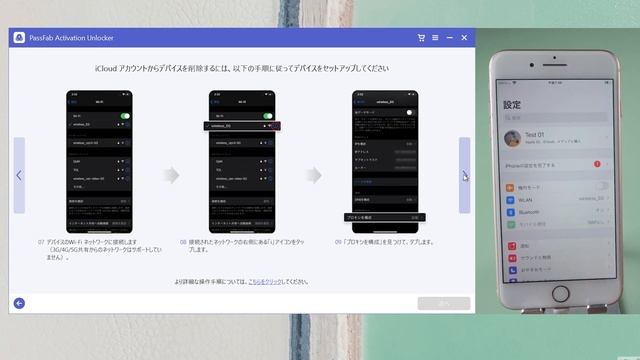Tap the red alert badge on the iPhone setup row
Viewport: 640px width, 360px height.
[597, 164]
